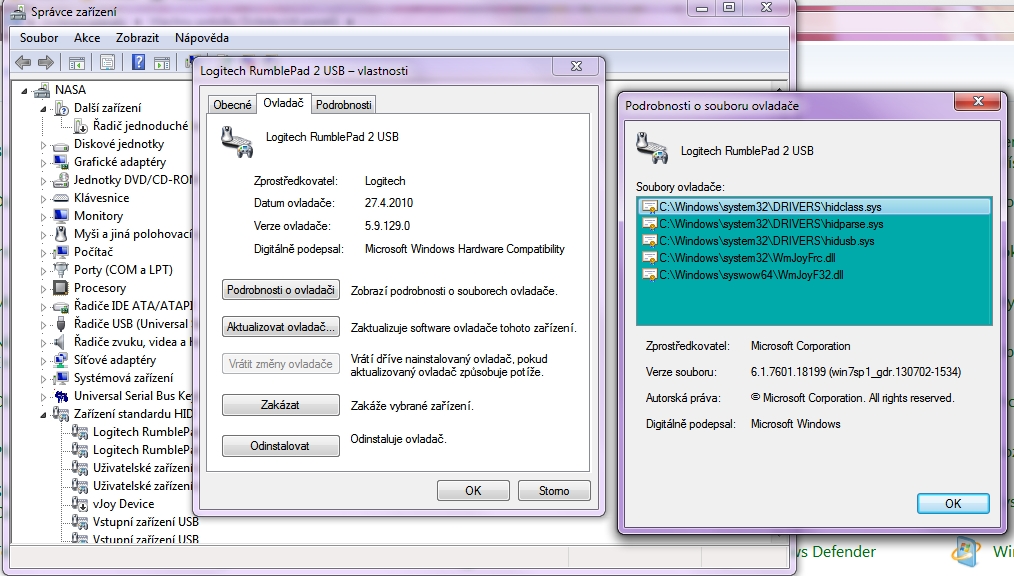Expand the Klávesnice node
Screen dimensions: 1014x576
coord(44,199)
